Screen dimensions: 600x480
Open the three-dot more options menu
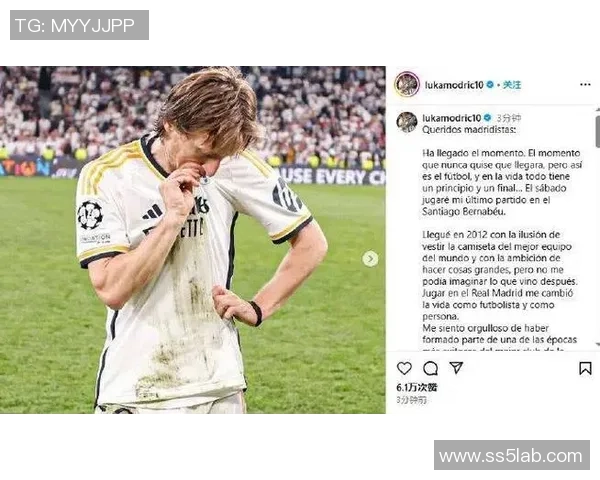click(x=585, y=85)
